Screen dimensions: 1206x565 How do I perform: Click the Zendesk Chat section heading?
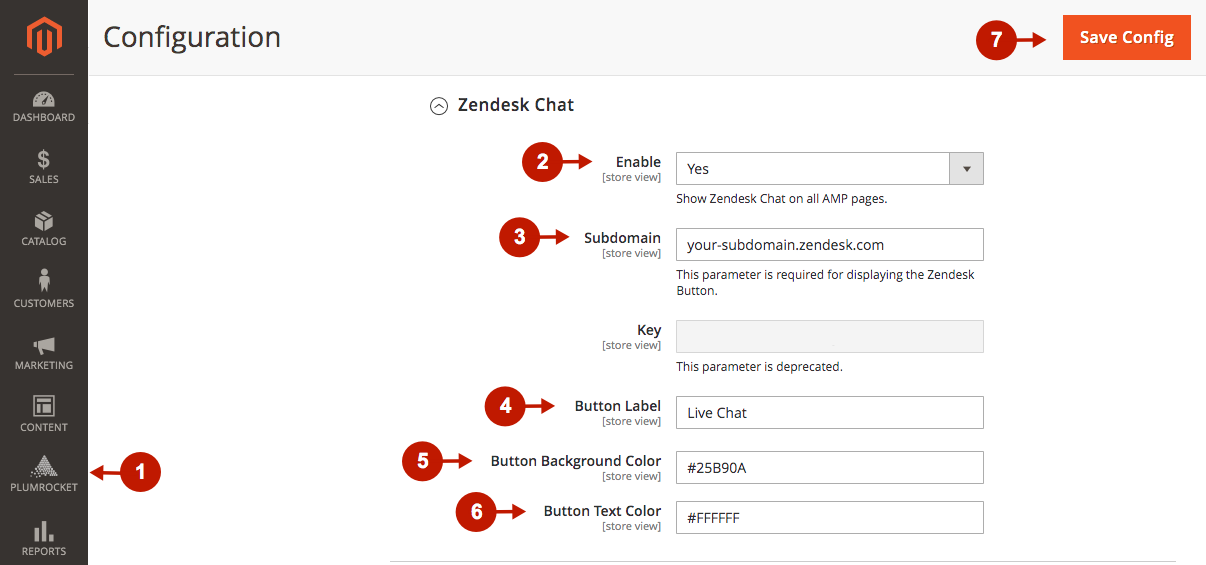[515, 105]
